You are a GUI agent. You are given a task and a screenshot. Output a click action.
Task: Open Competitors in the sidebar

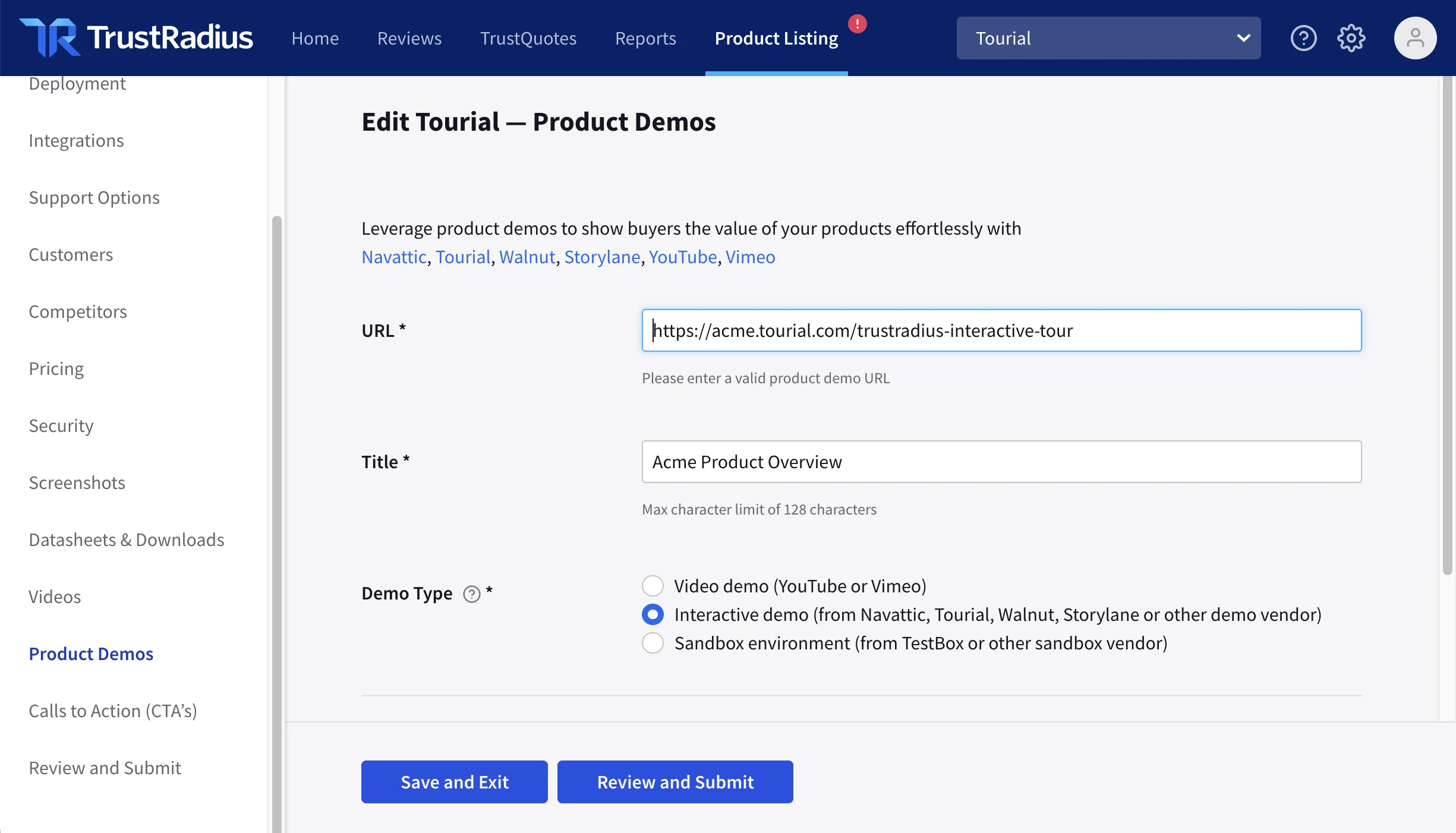pyautogui.click(x=78, y=311)
